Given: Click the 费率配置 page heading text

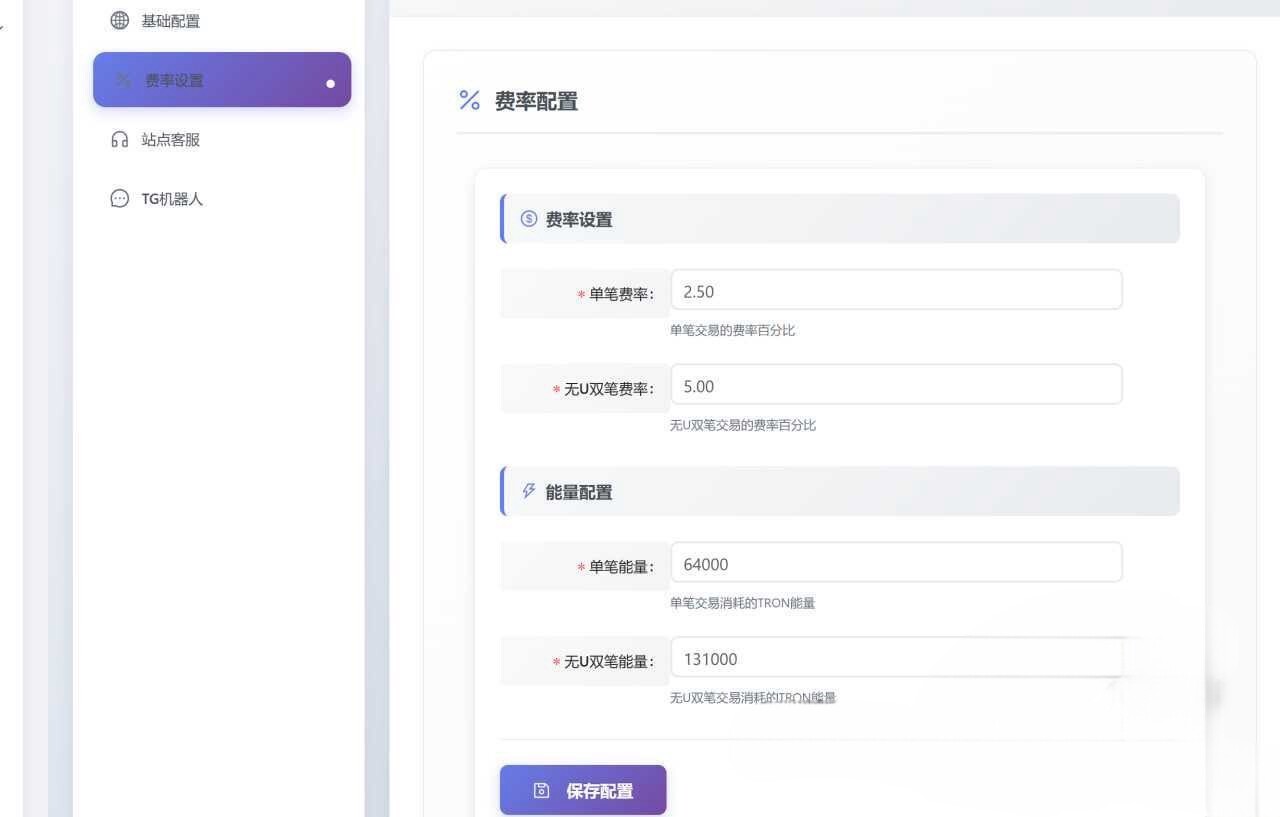Looking at the screenshot, I should [536, 101].
